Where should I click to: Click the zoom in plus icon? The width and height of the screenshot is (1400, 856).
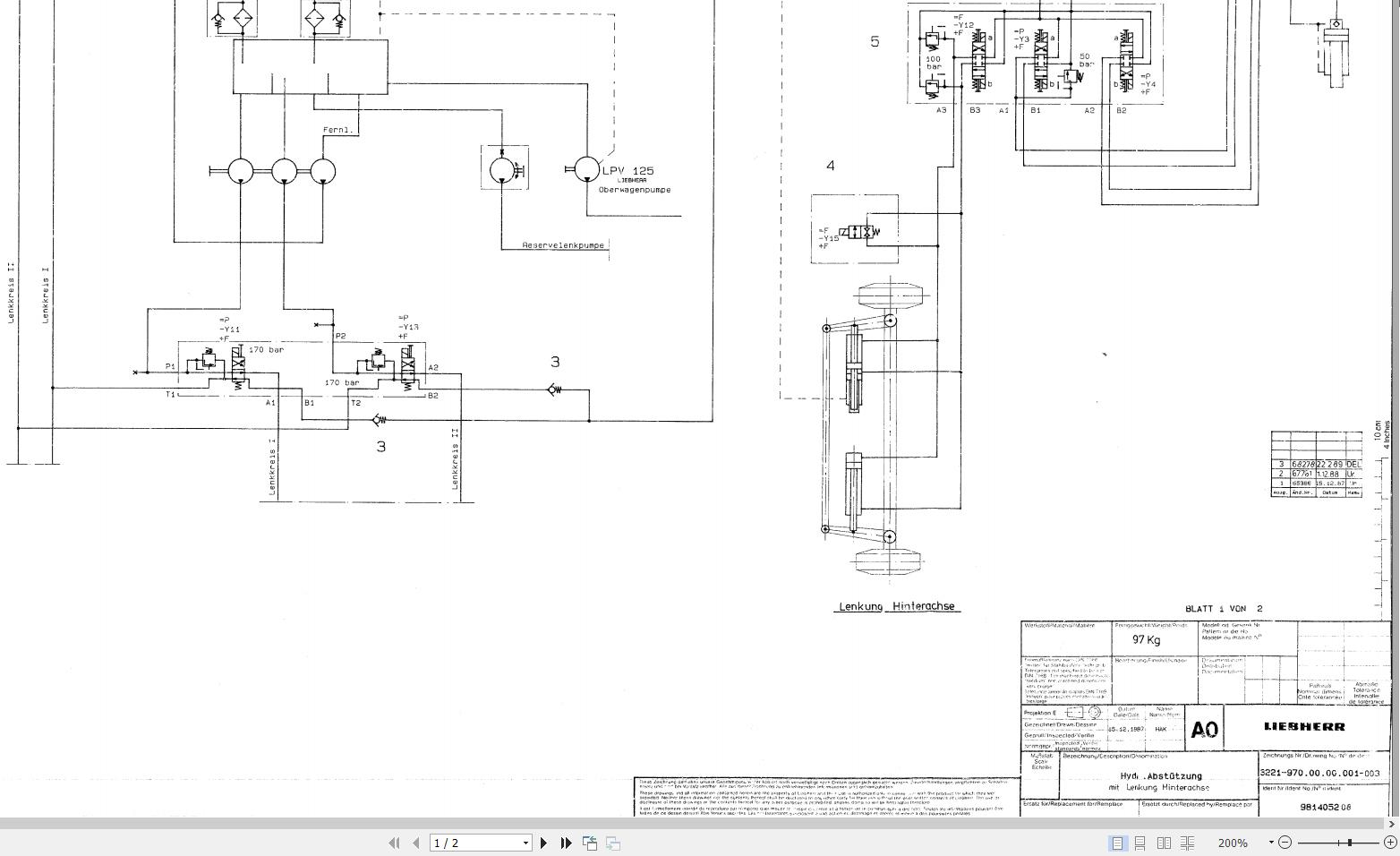click(1390, 843)
